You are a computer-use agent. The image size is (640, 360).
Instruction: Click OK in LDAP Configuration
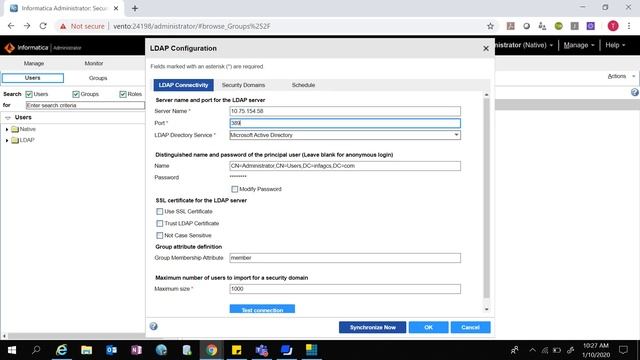[428, 327]
